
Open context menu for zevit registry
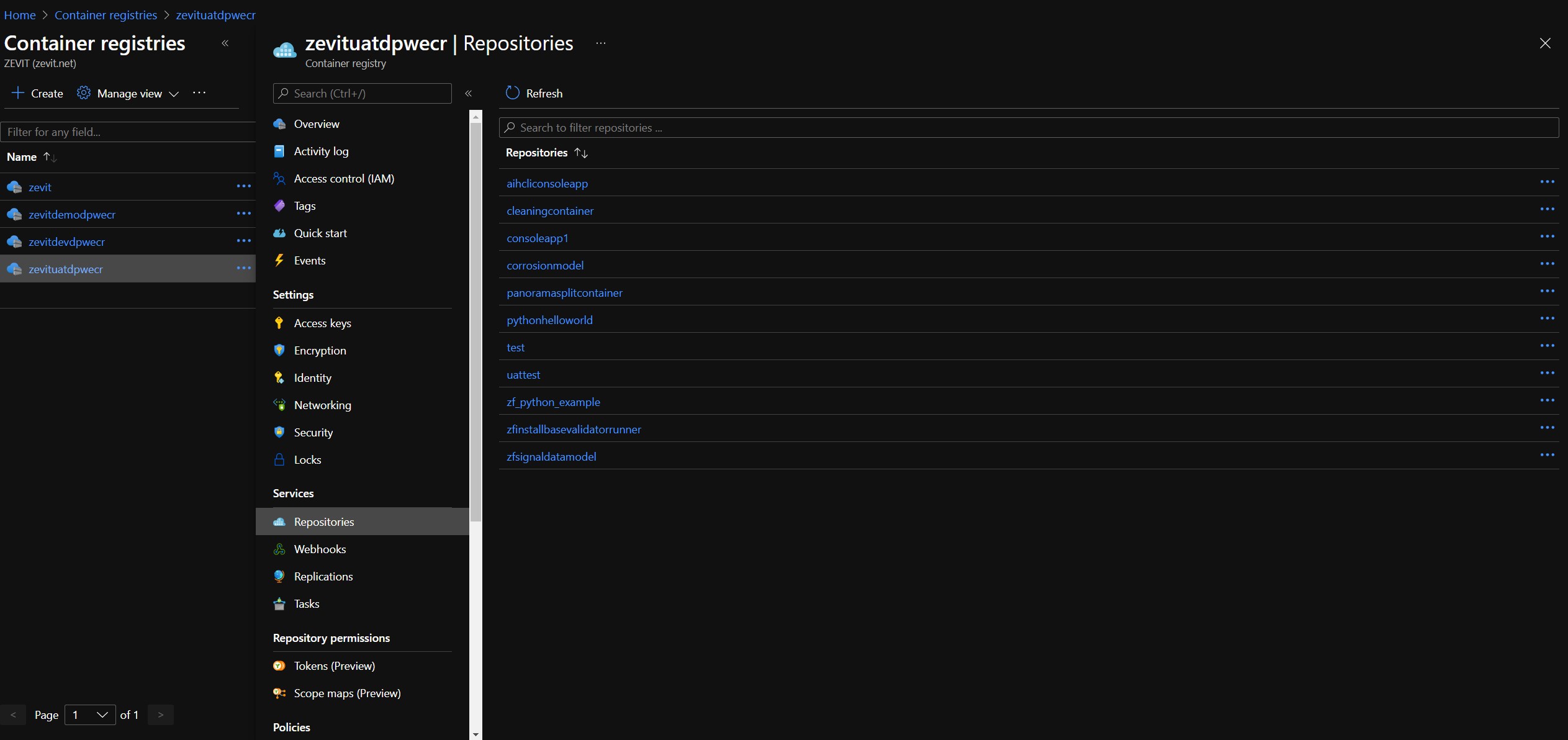tap(244, 186)
